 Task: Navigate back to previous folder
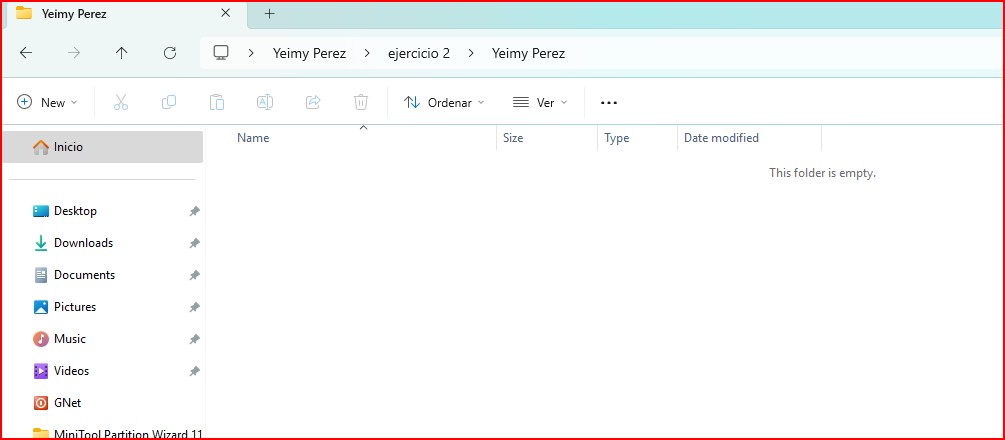[26, 53]
